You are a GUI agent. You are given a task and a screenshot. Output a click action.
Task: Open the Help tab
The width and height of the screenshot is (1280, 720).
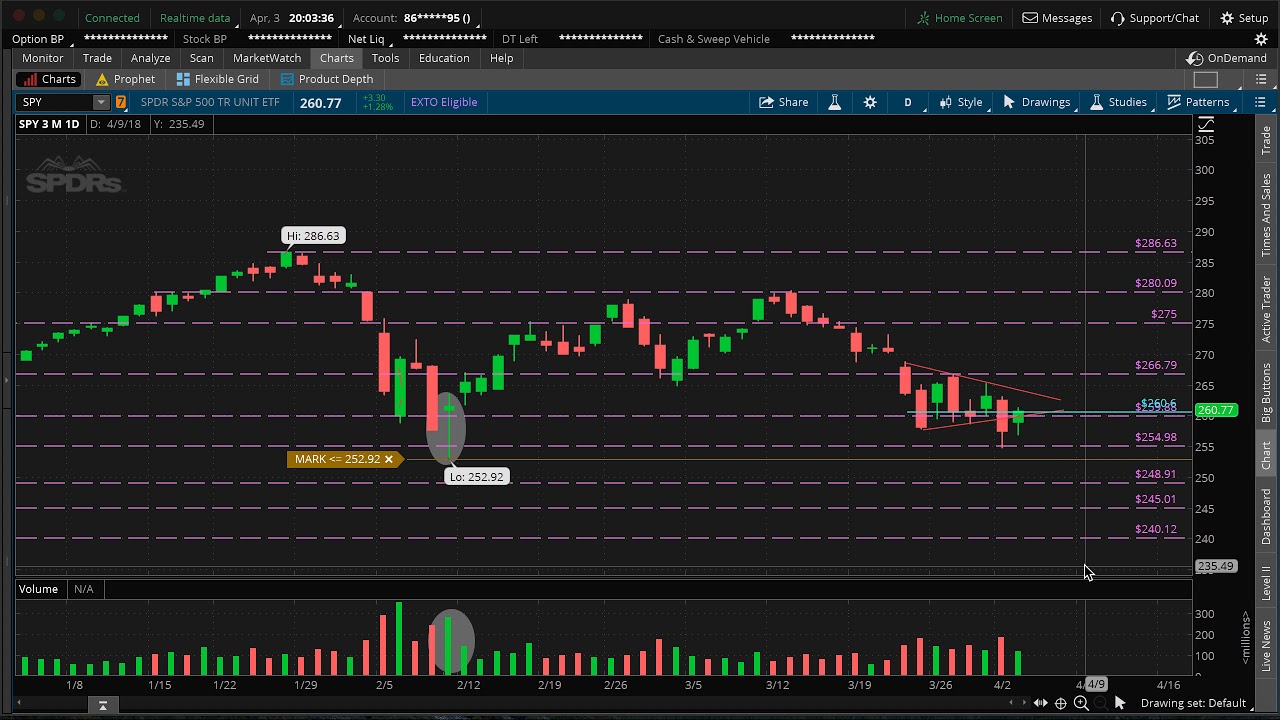(x=501, y=58)
